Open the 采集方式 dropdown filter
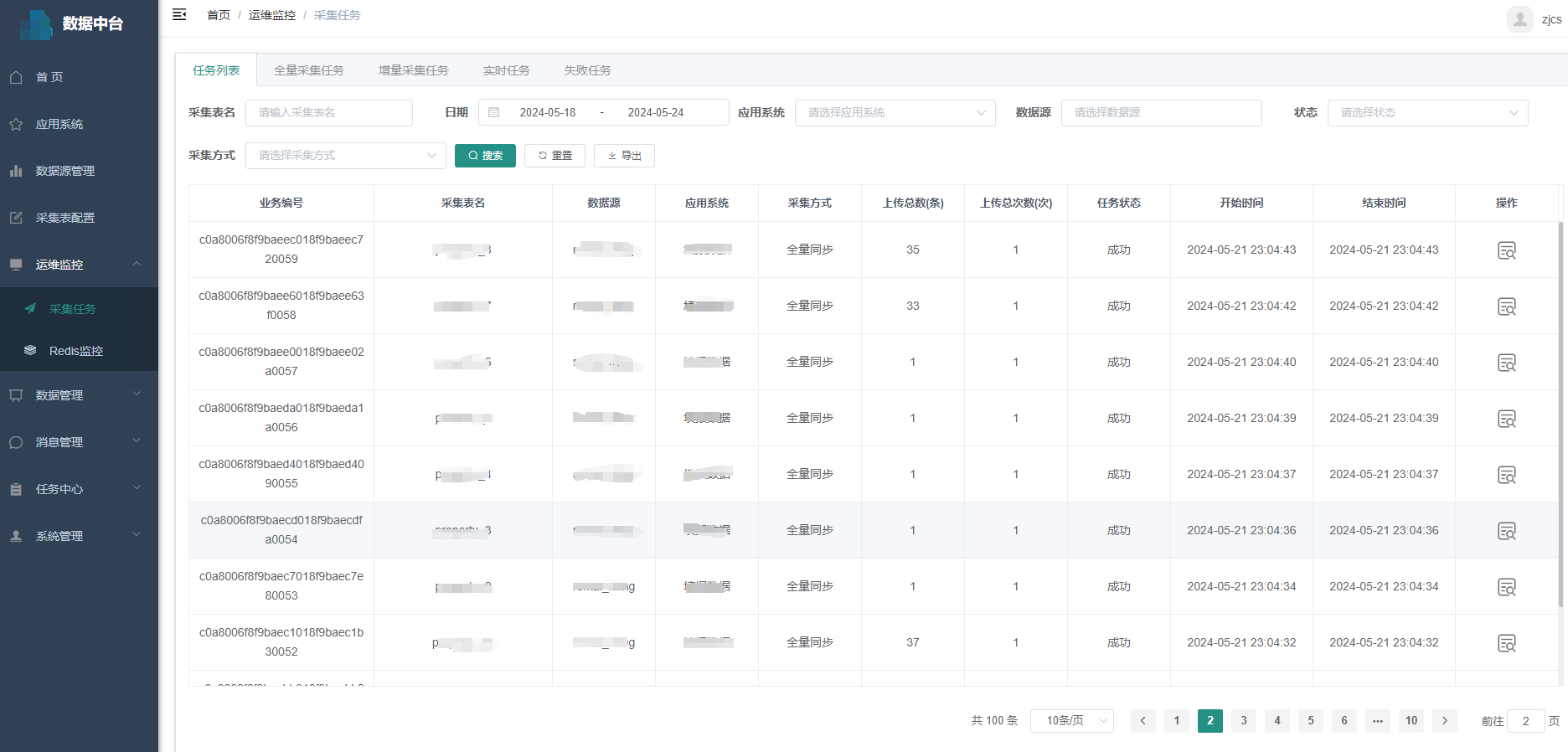The image size is (1568, 752). (x=345, y=156)
